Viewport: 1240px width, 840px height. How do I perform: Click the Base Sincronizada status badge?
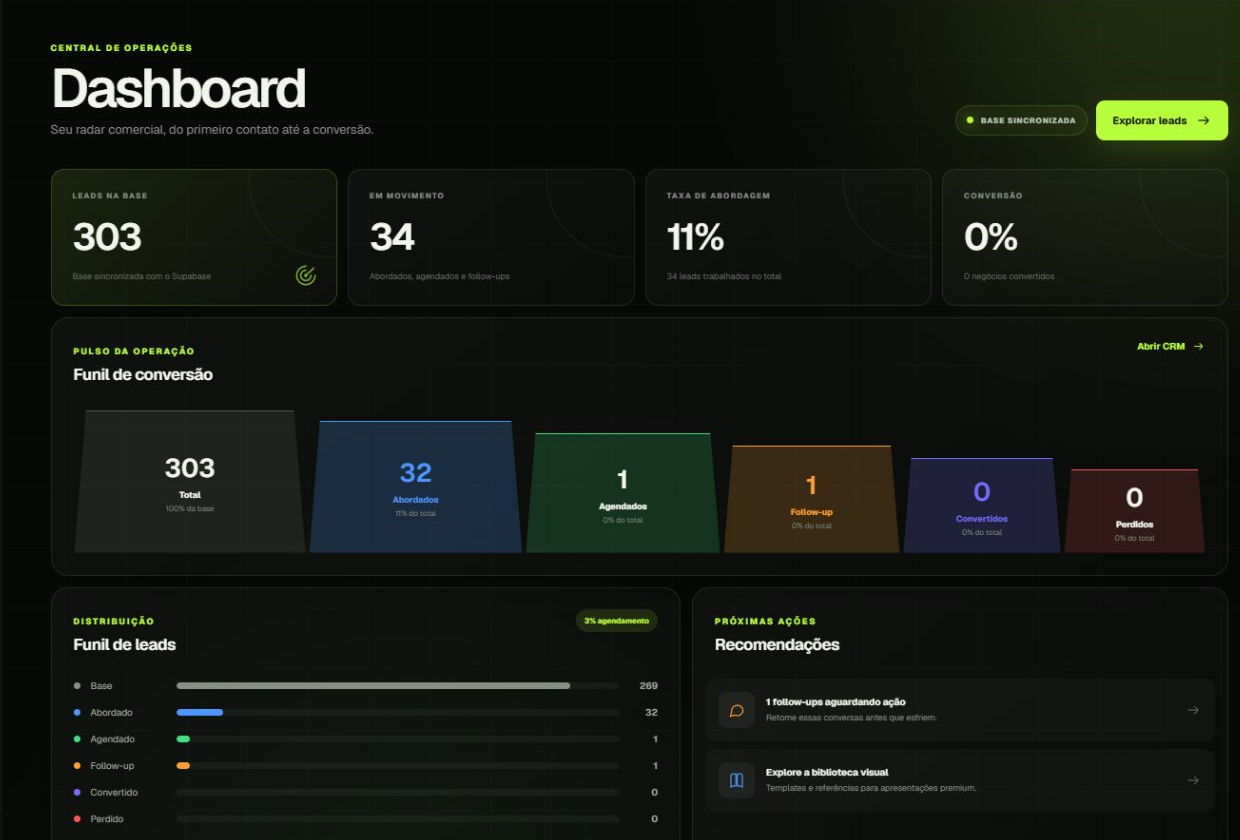coord(1021,120)
